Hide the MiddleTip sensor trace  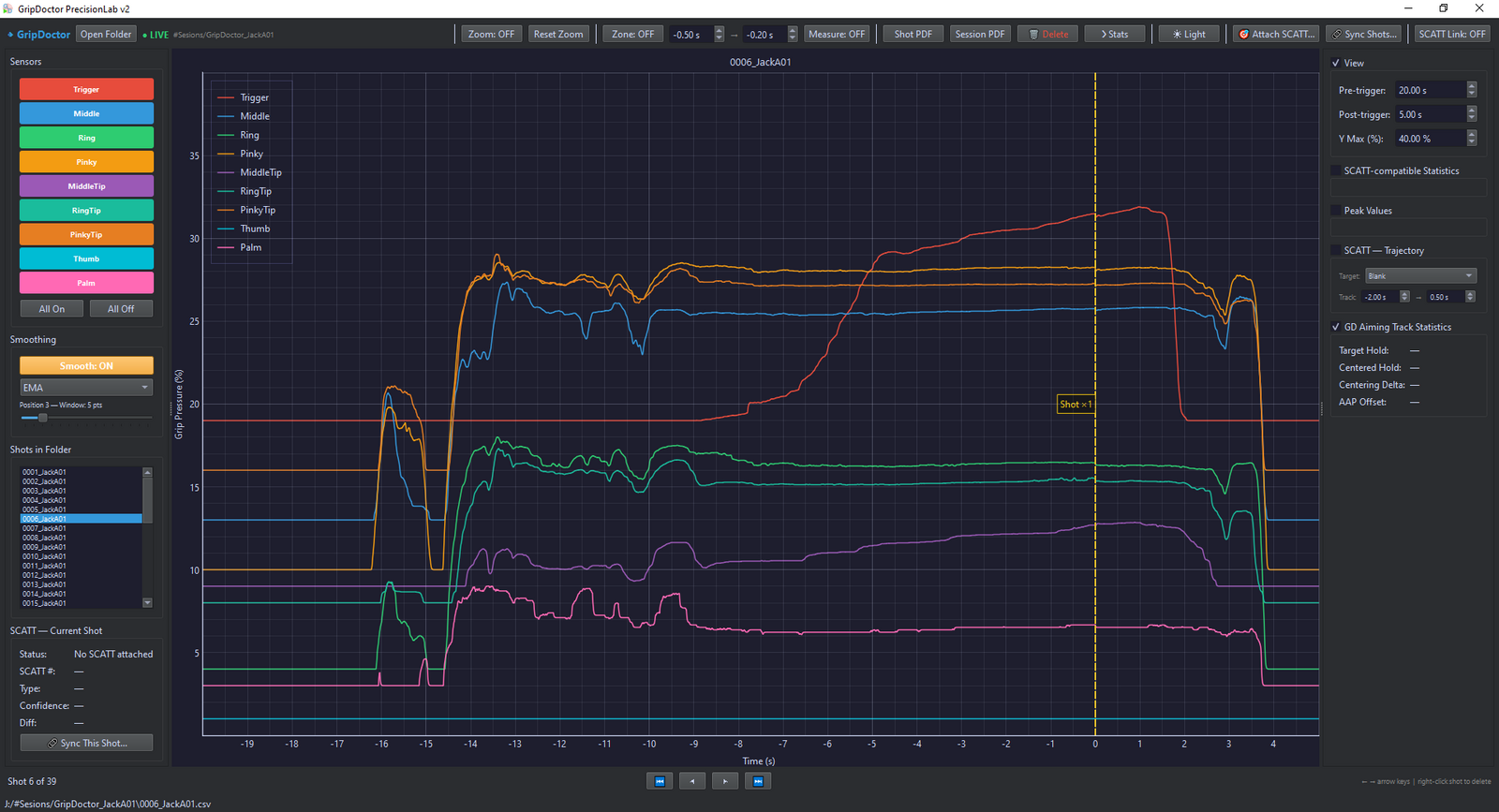pyautogui.click(x=86, y=186)
